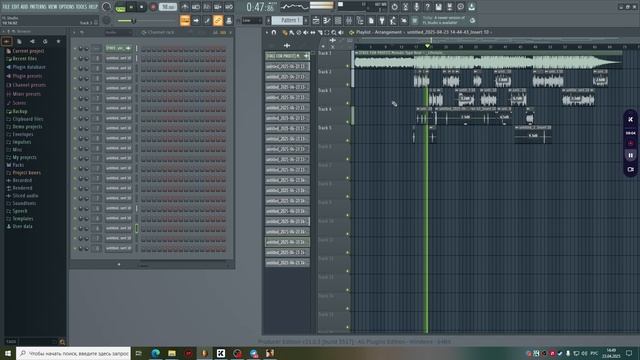
Task: Select the playlist draw pencil tool
Action: click(x=285, y=32)
